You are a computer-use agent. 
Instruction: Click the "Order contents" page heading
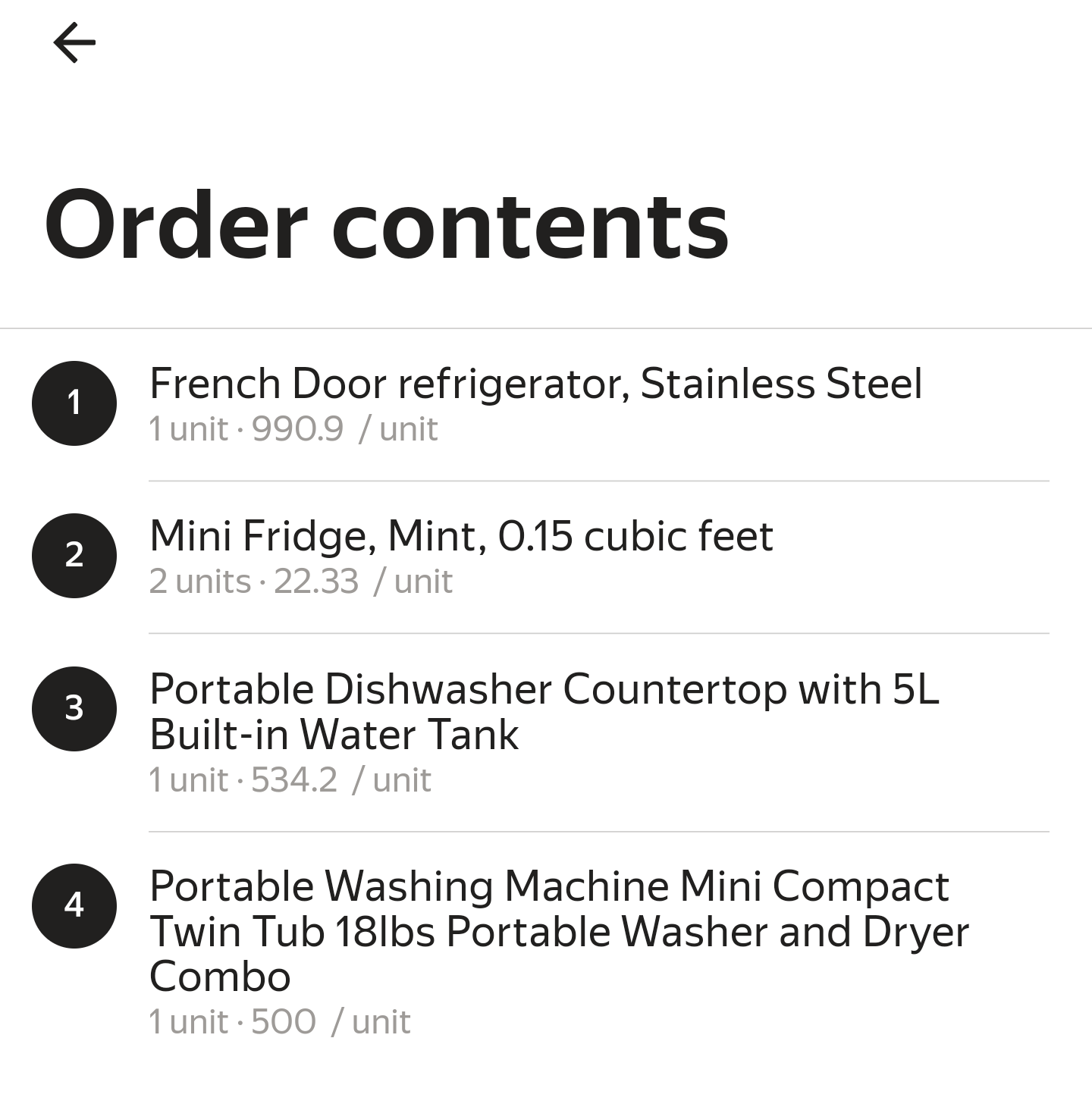coord(387,226)
